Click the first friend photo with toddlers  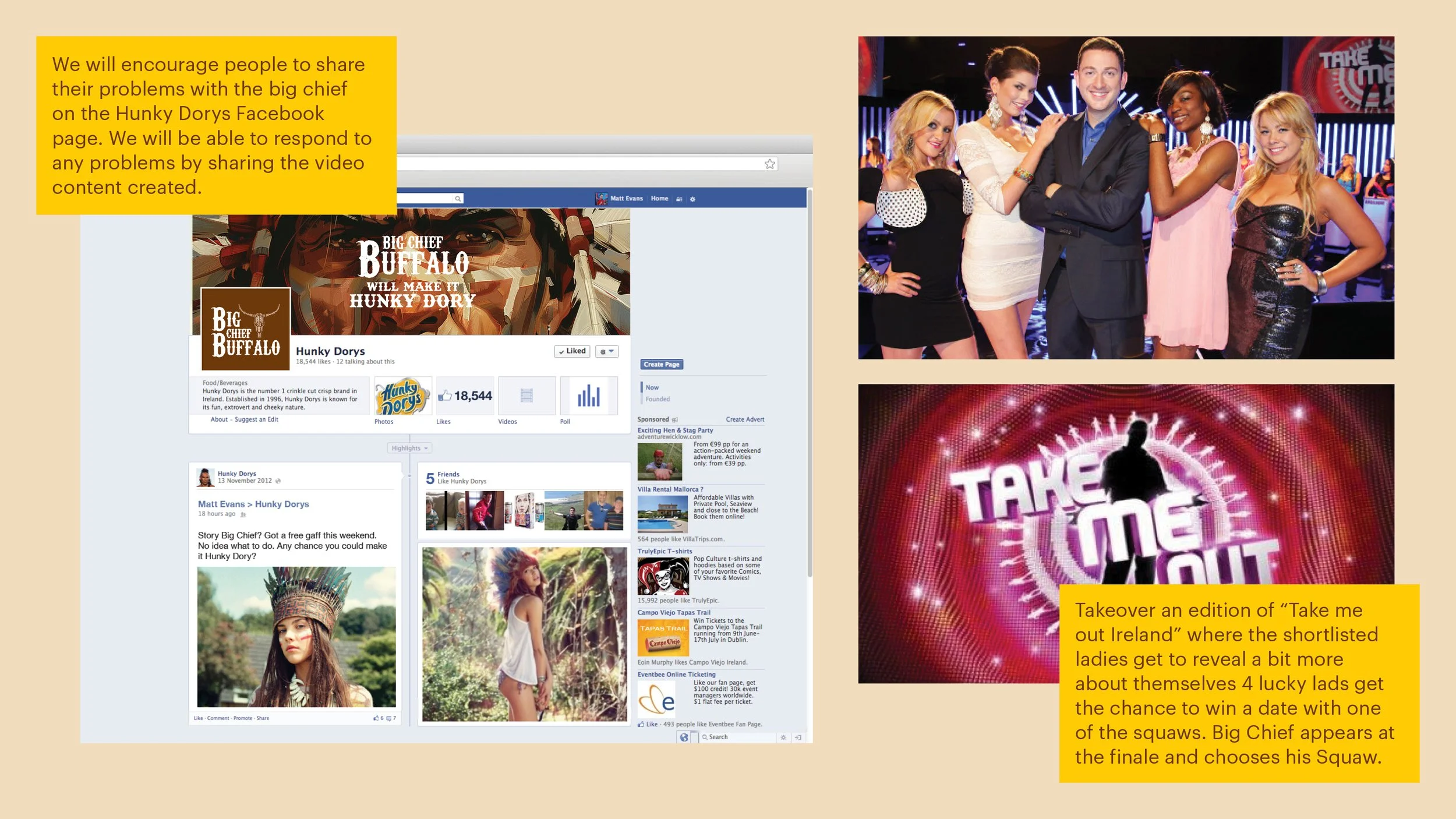(445, 511)
